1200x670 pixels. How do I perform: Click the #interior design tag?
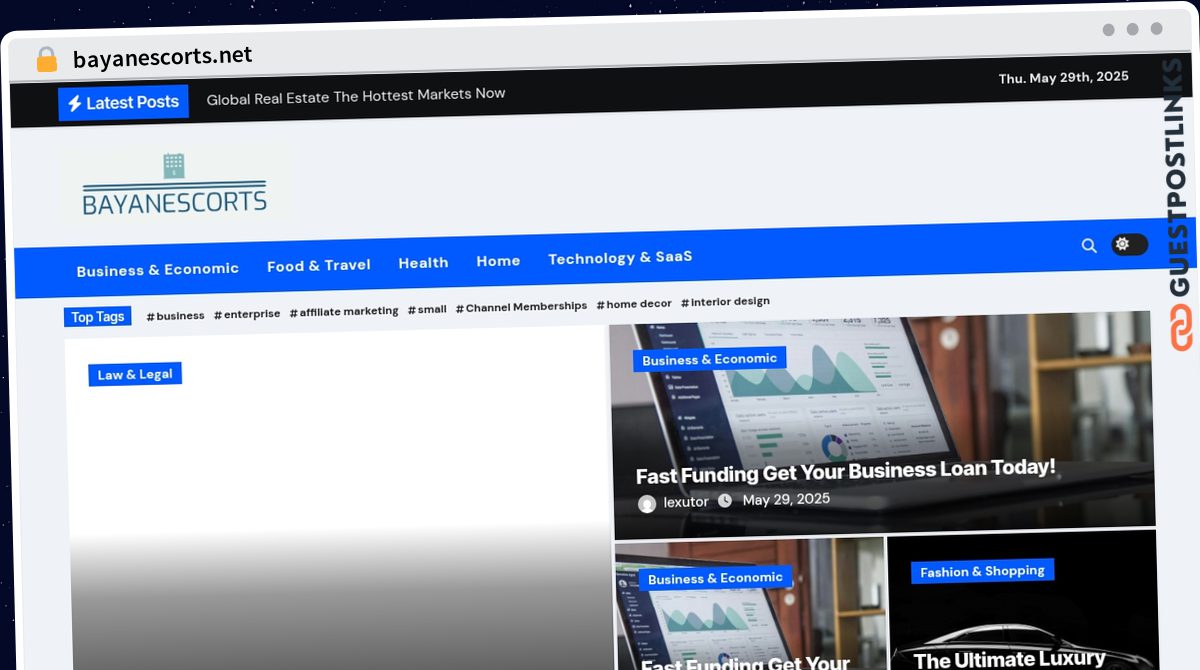click(x=725, y=302)
